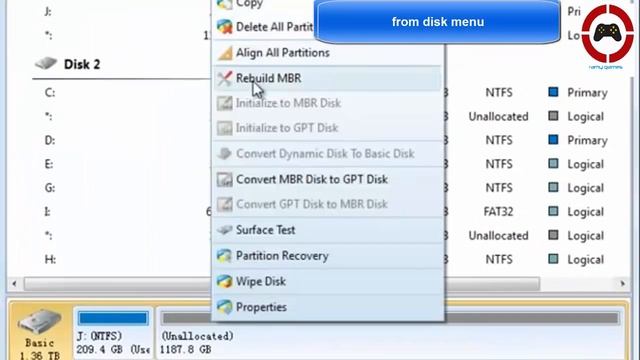Click the Surface Test disk icon
The image size is (640, 360).
click(224, 230)
